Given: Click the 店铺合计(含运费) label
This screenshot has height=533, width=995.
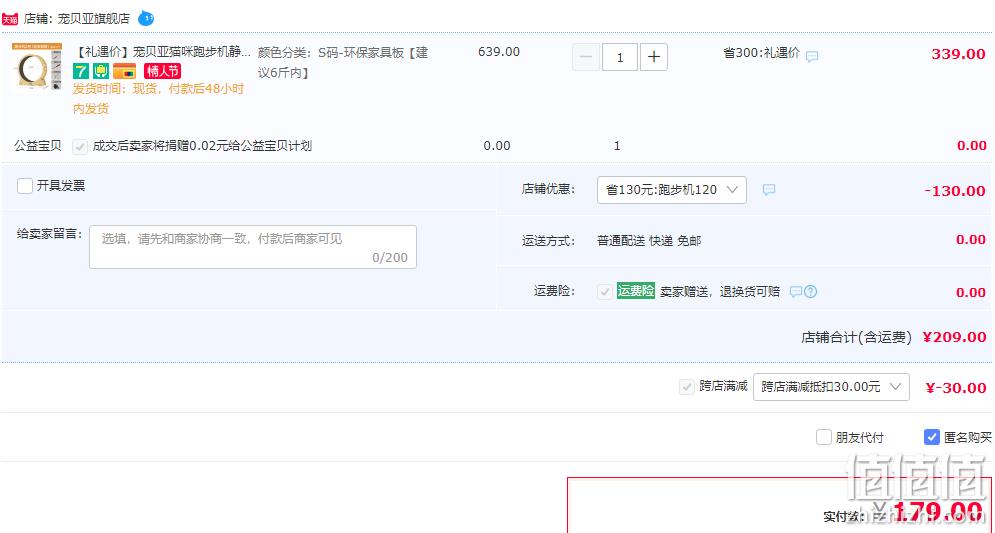Looking at the screenshot, I should [x=857, y=338].
